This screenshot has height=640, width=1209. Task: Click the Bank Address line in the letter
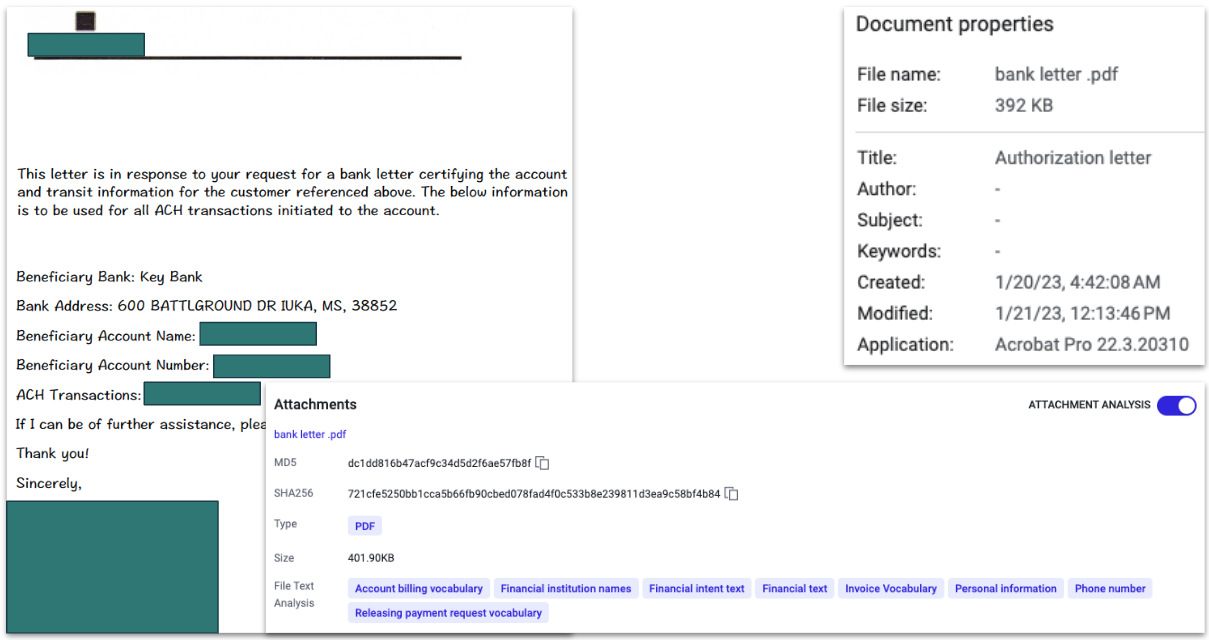(x=207, y=306)
